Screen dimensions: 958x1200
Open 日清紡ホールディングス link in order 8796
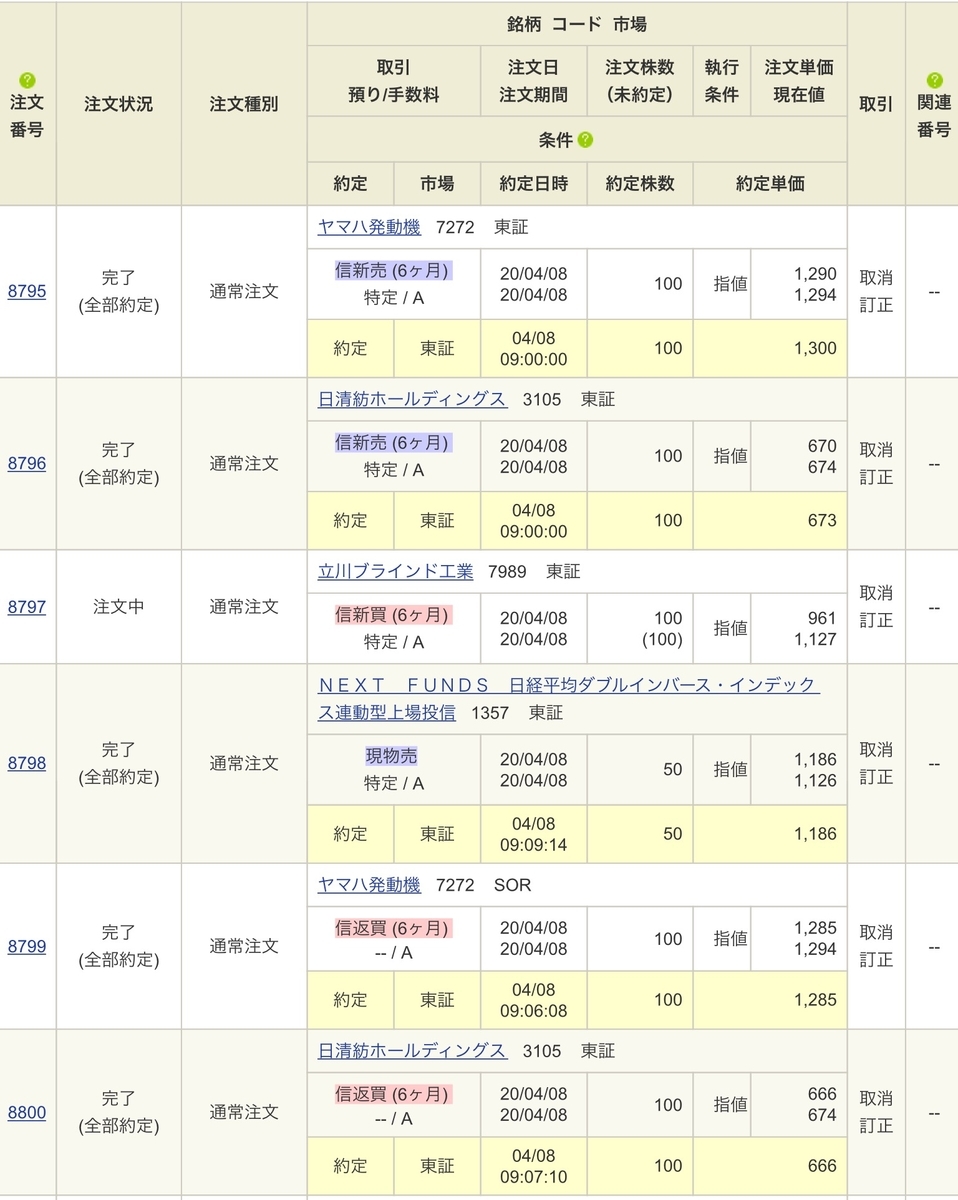pos(412,399)
